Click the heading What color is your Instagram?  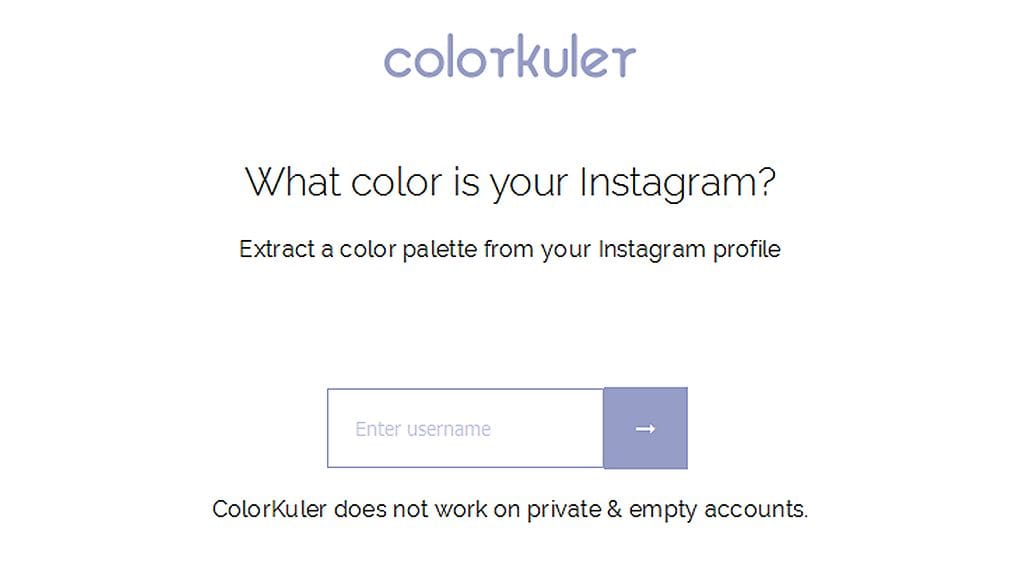[x=512, y=182]
